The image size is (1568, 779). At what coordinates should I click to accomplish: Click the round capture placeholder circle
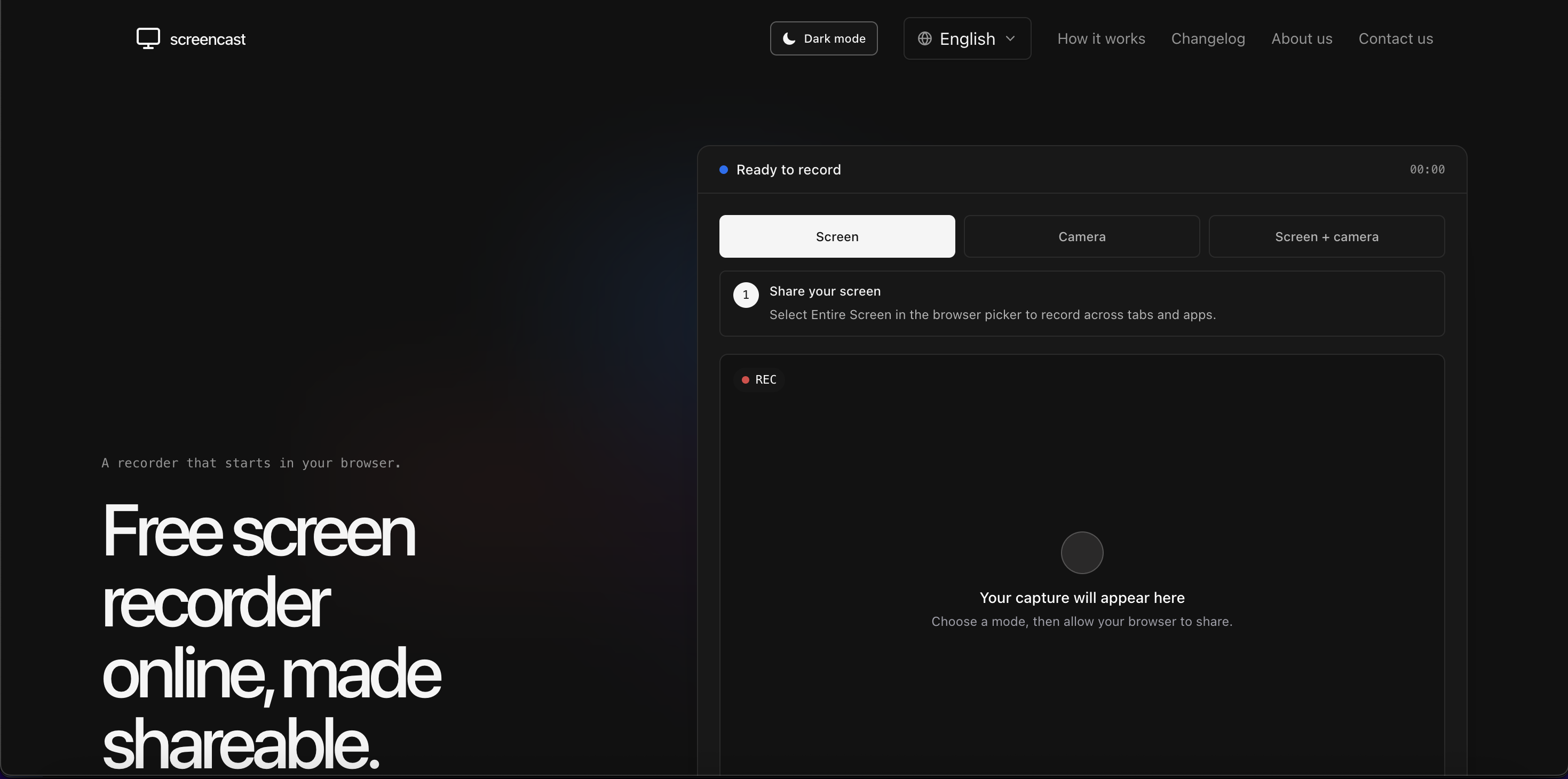point(1082,553)
